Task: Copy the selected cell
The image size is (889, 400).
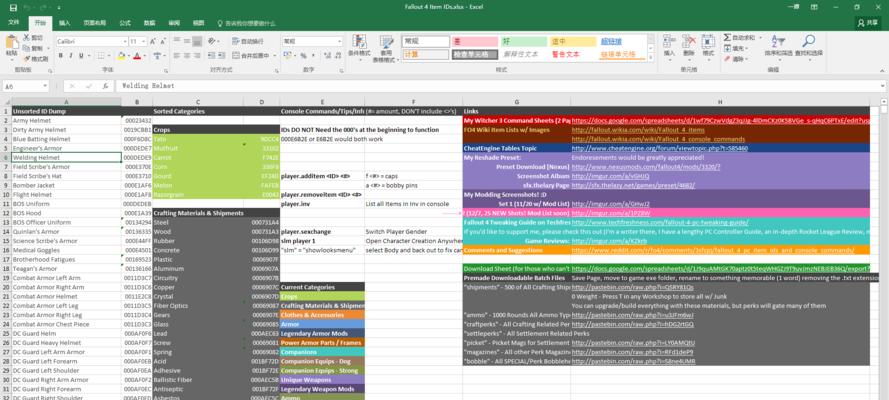Action: click(33, 48)
